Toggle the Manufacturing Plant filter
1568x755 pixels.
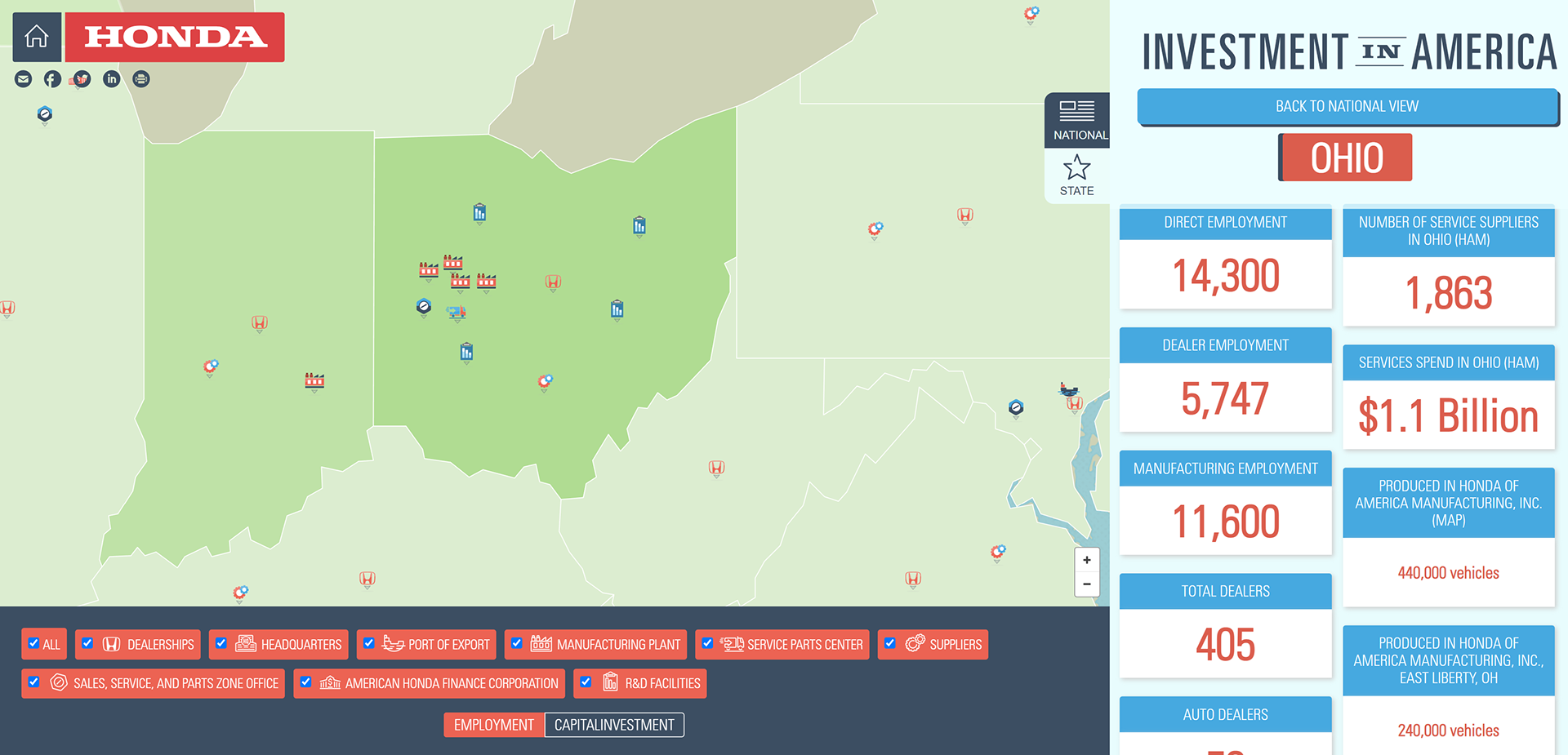pos(517,643)
